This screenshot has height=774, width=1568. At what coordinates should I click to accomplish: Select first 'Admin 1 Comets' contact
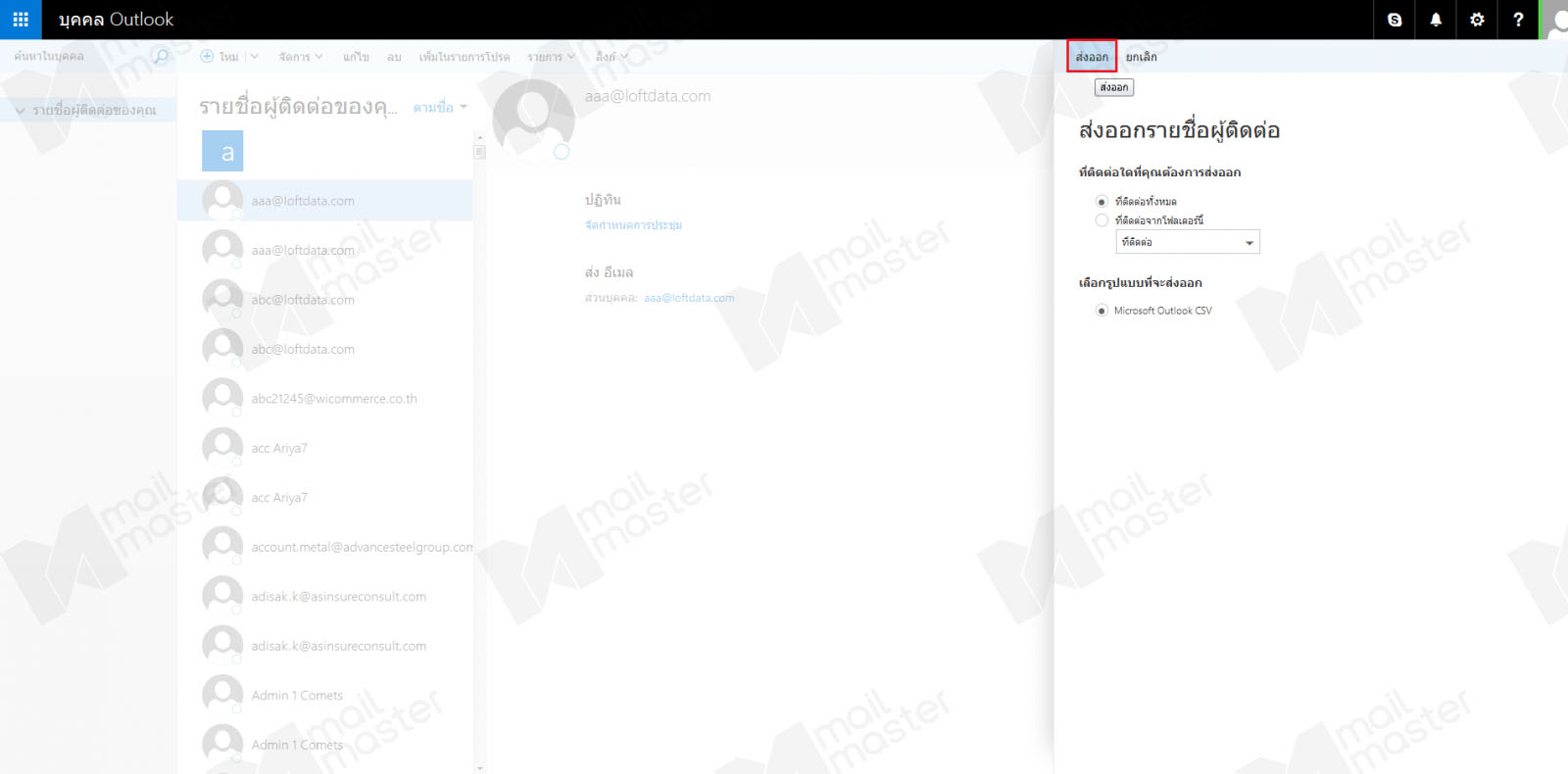pos(324,696)
